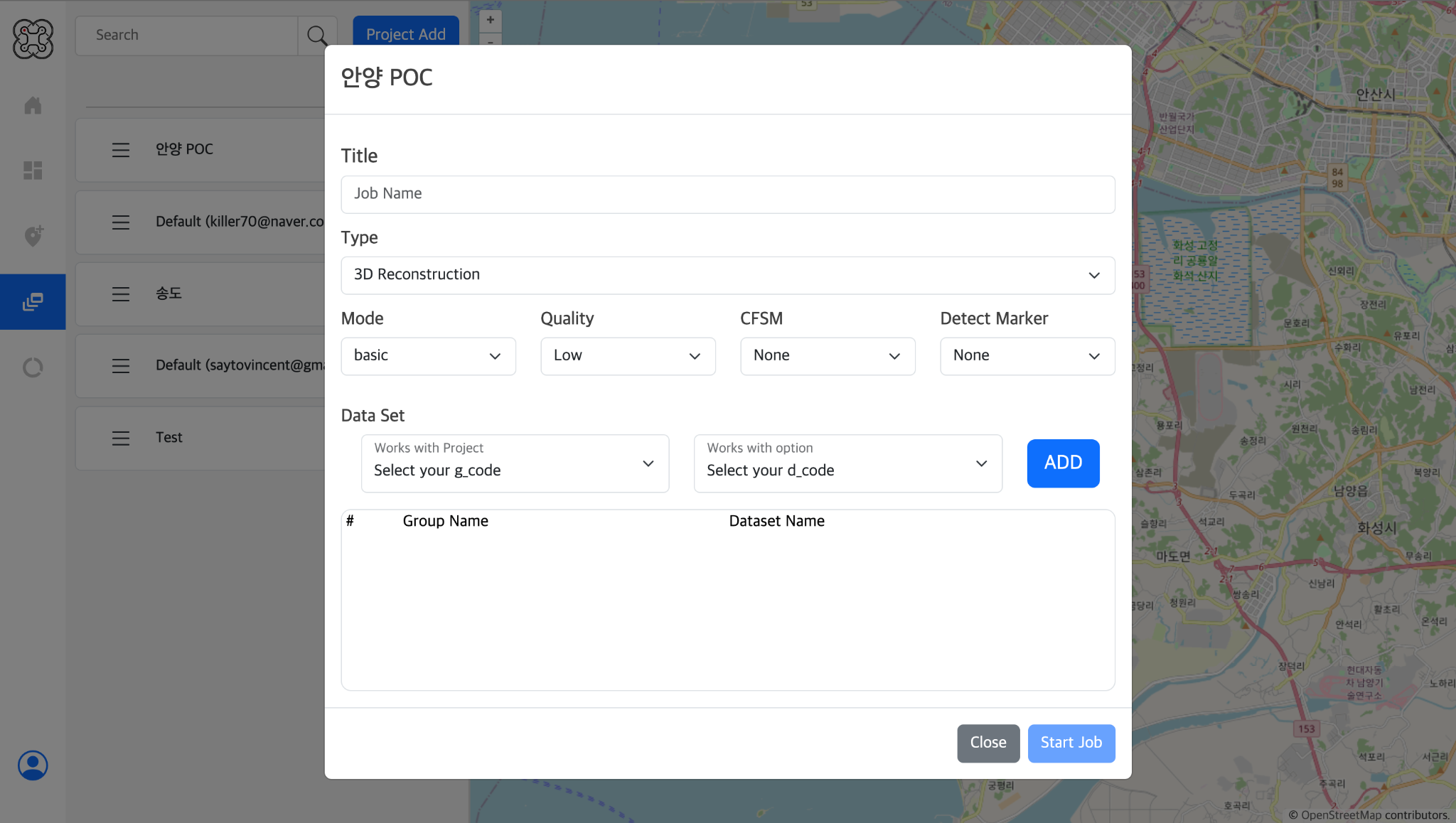Click the location pin icon in sidebar
Image resolution: width=1456 pixels, height=823 pixels.
tap(33, 236)
